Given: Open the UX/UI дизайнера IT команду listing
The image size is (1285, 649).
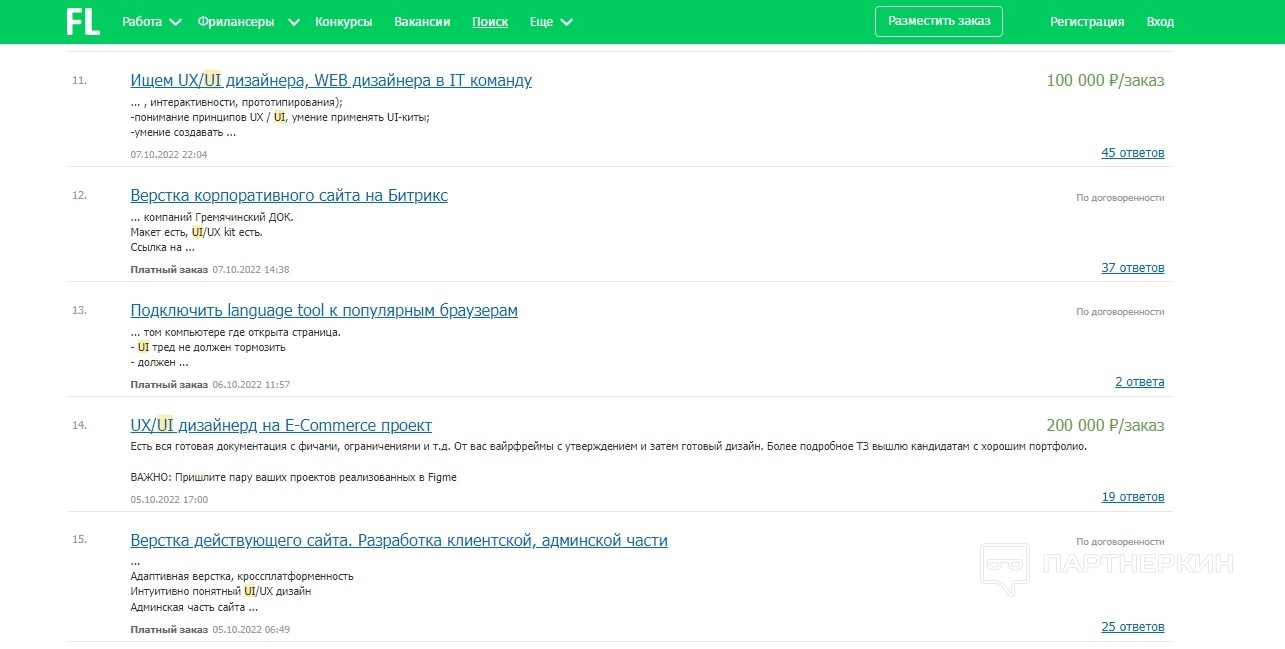Looking at the screenshot, I should [331, 81].
